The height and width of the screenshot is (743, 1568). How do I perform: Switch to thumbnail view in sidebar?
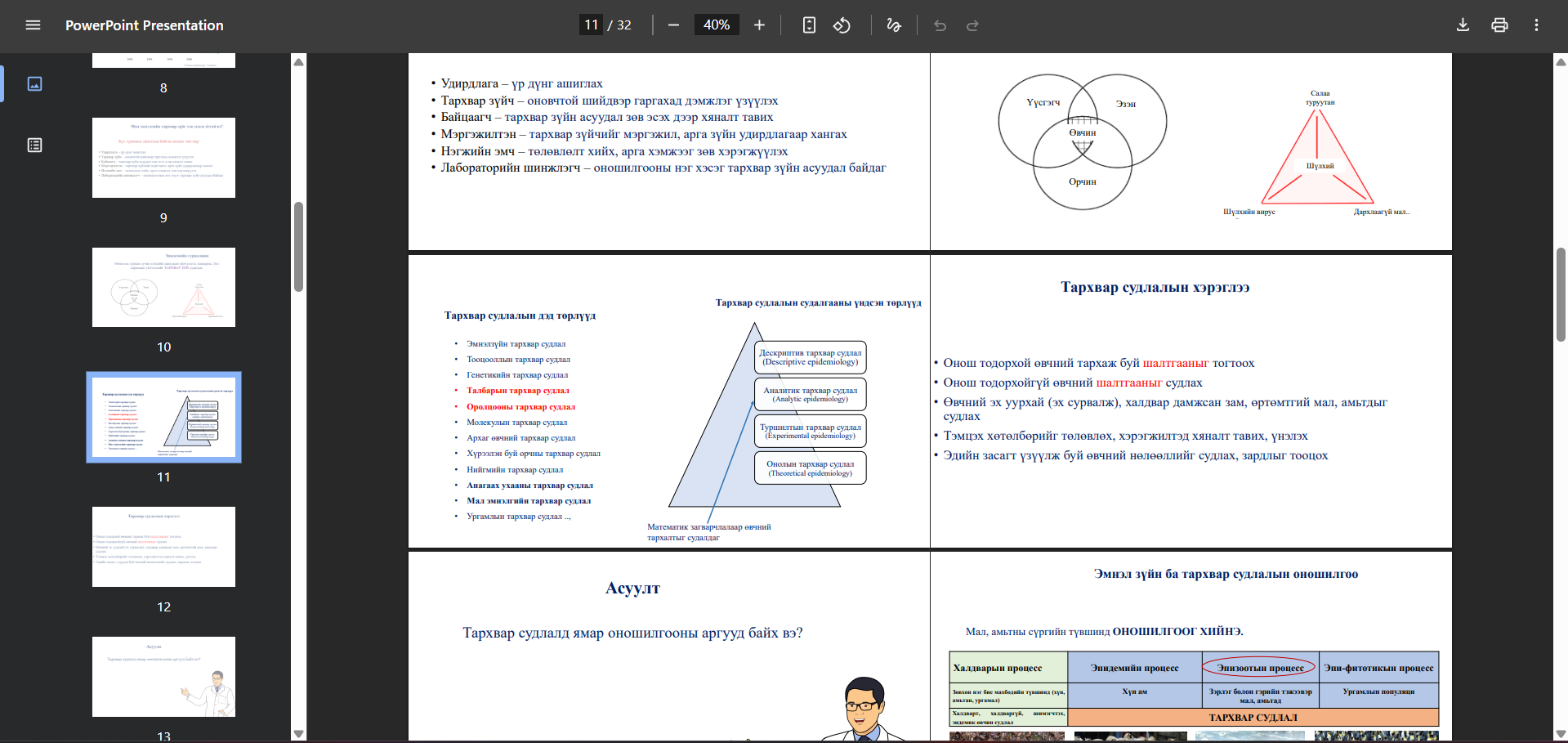pyautogui.click(x=34, y=83)
